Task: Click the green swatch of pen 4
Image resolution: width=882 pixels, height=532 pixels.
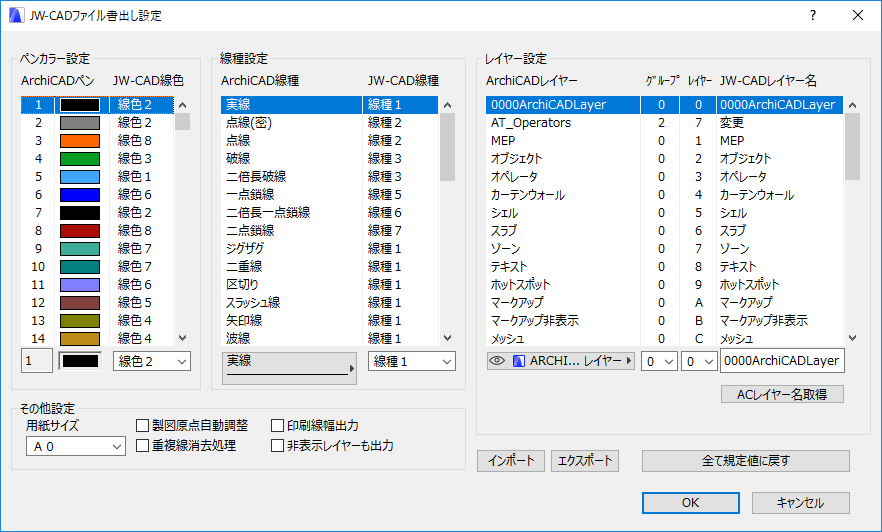Action: (x=80, y=159)
